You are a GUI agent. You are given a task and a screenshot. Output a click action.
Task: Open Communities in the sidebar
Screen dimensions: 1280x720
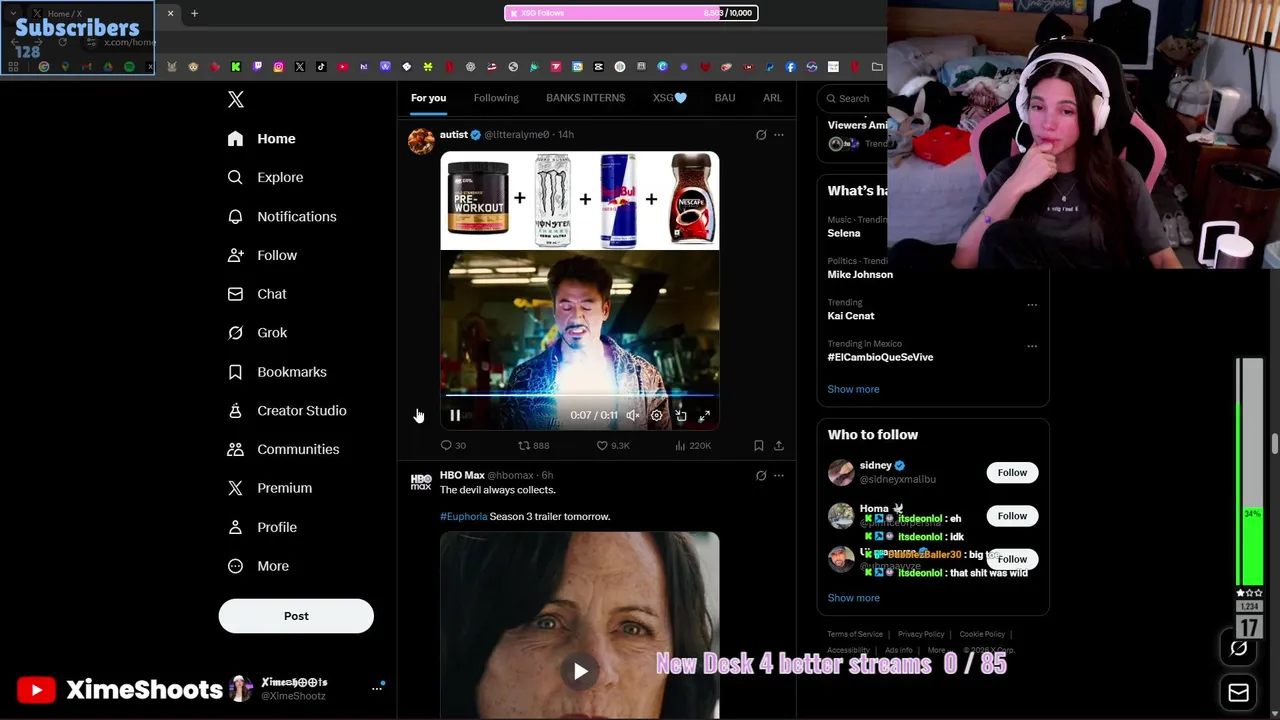[283, 449]
